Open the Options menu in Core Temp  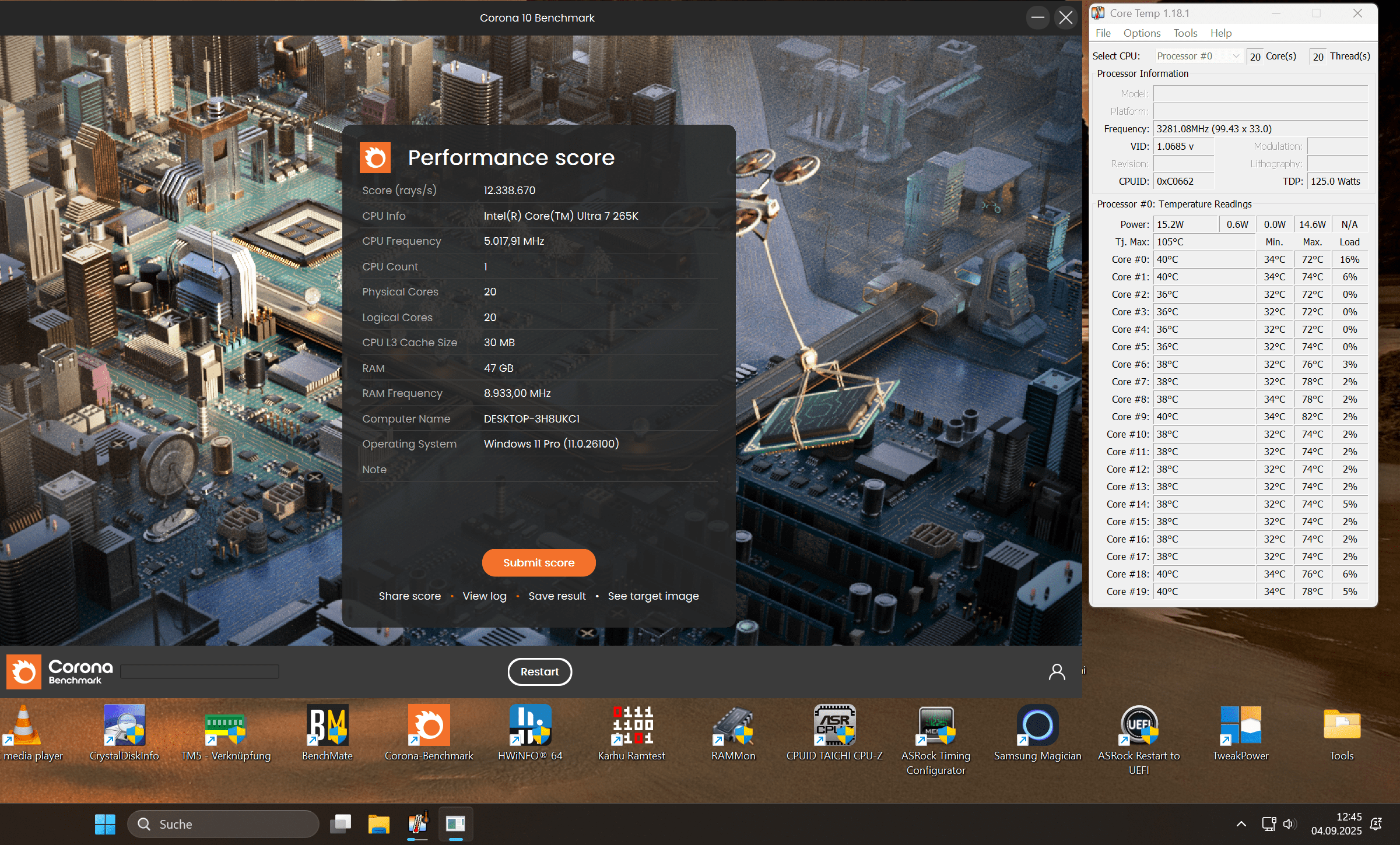tap(1142, 33)
